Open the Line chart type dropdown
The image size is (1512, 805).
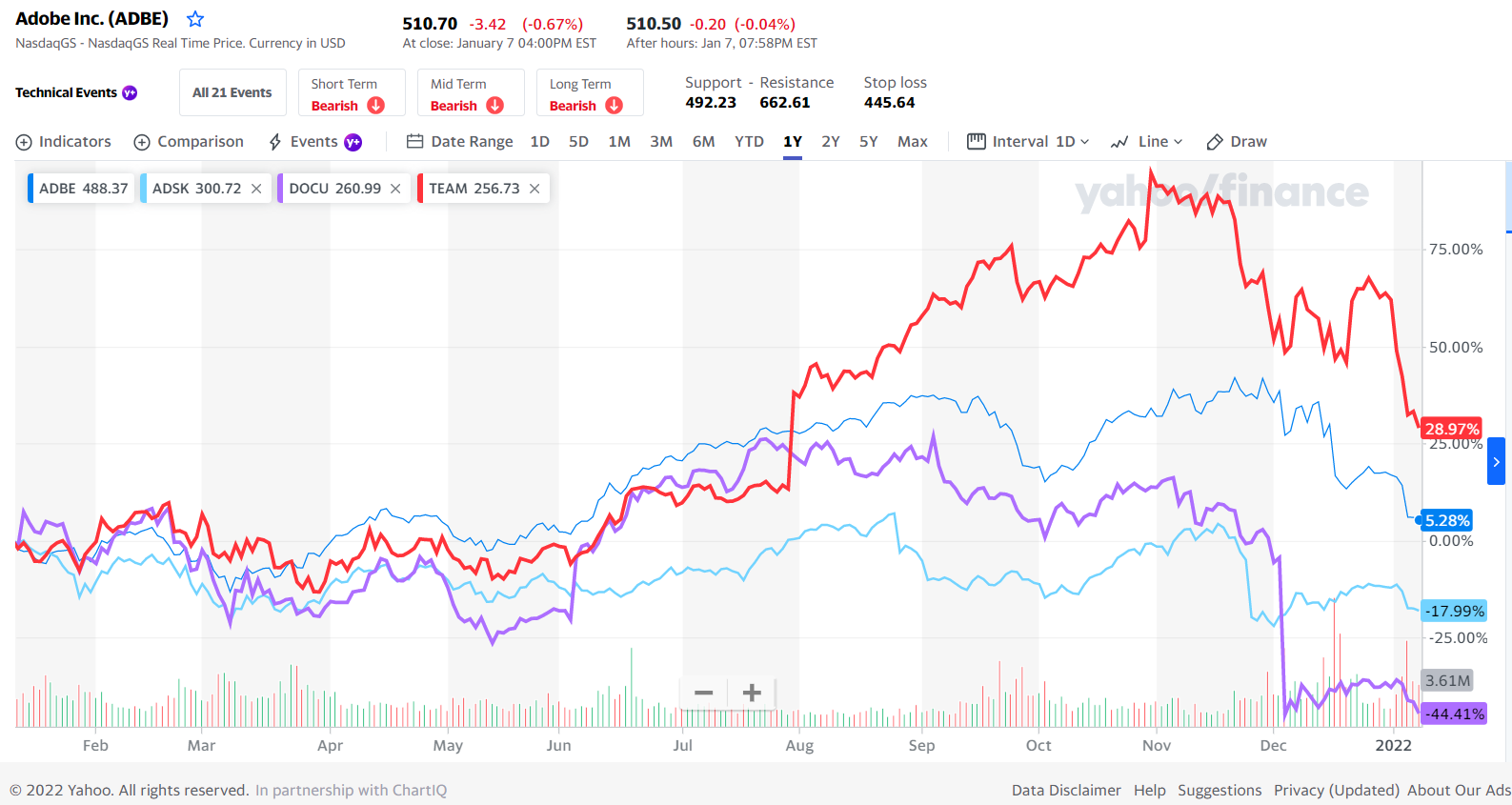pos(1147,142)
